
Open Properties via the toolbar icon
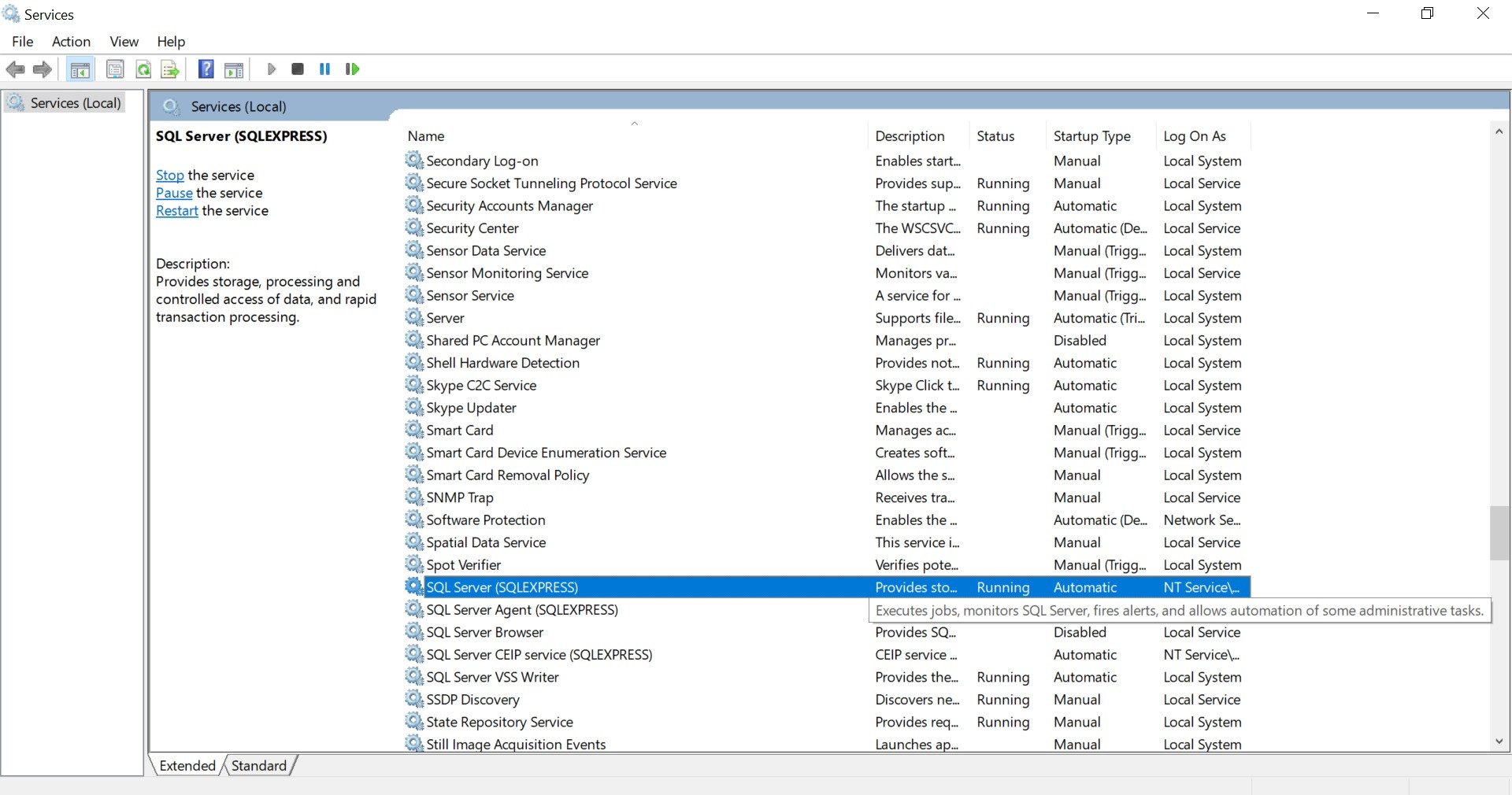(x=115, y=69)
